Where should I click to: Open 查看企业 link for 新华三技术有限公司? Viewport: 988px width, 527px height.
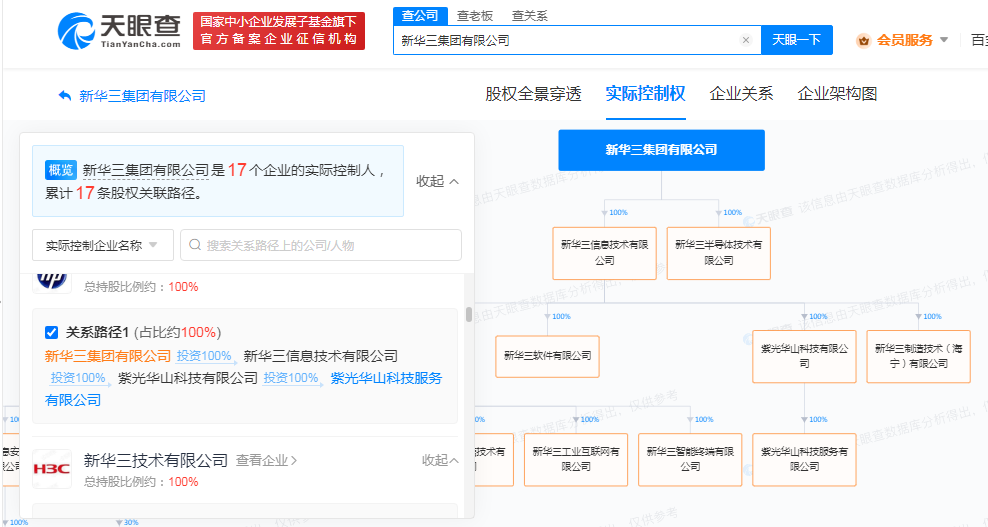click(266, 460)
